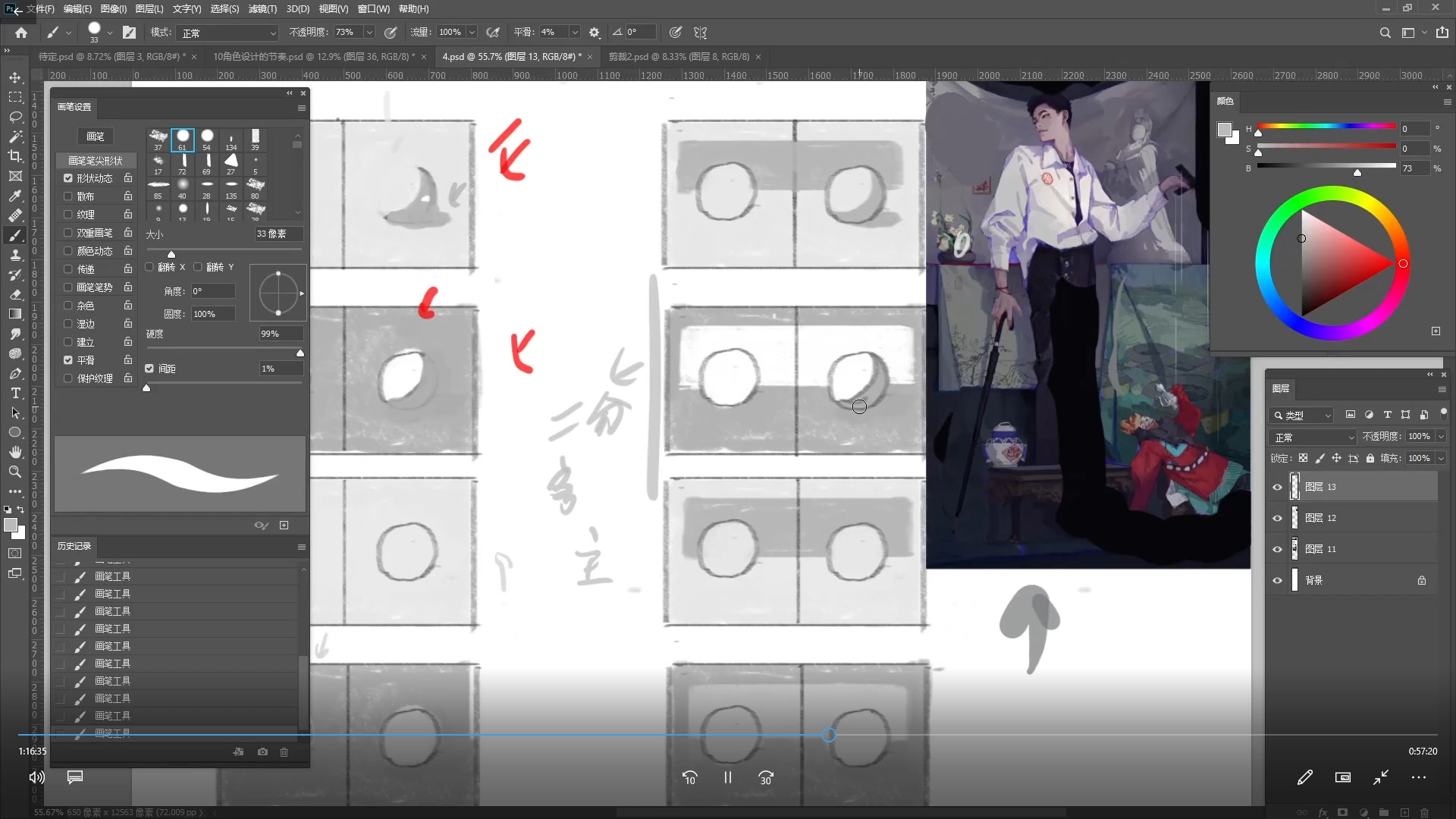Select the Crop tool

click(x=15, y=156)
